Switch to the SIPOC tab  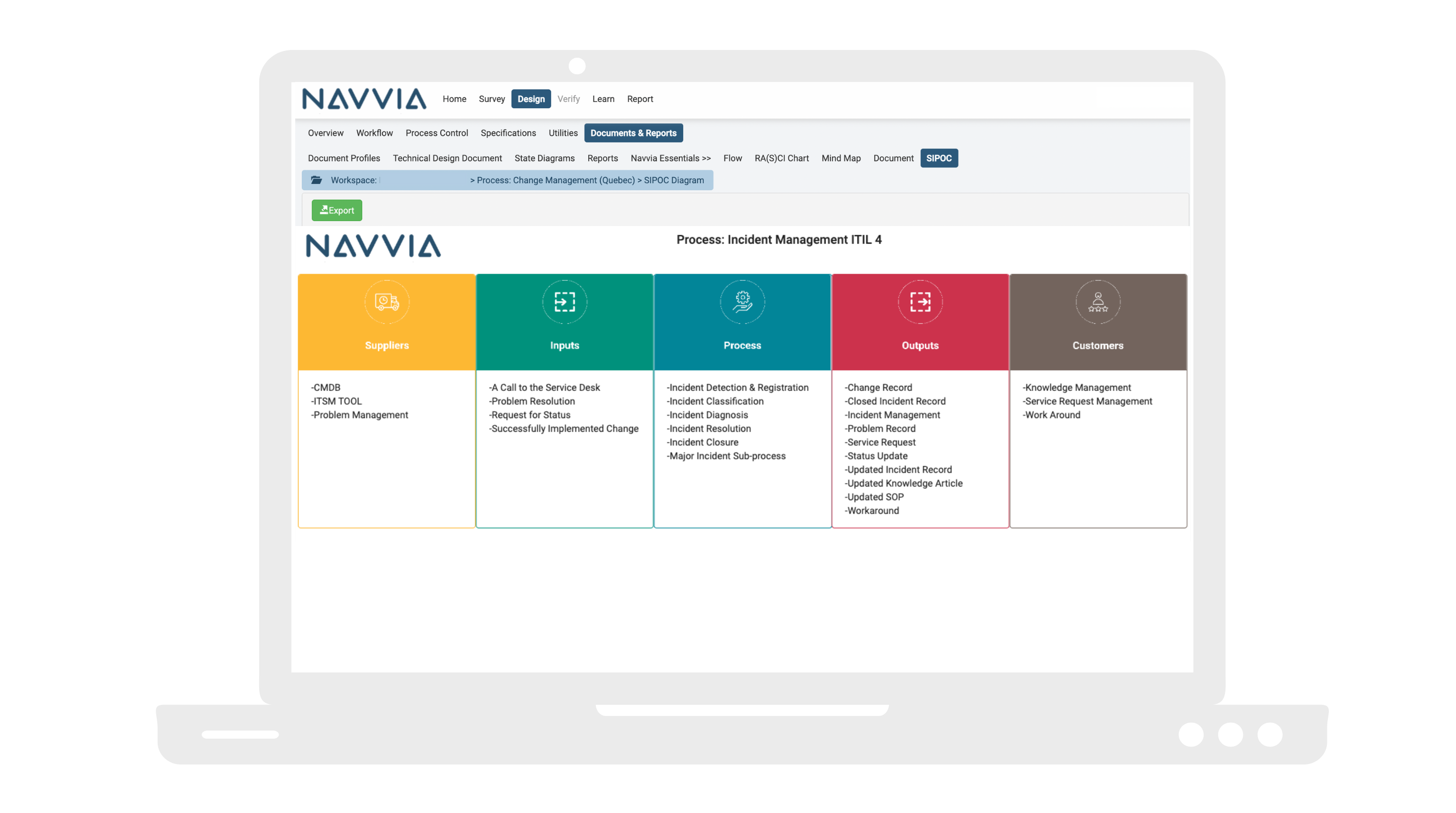[x=939, y=158]
